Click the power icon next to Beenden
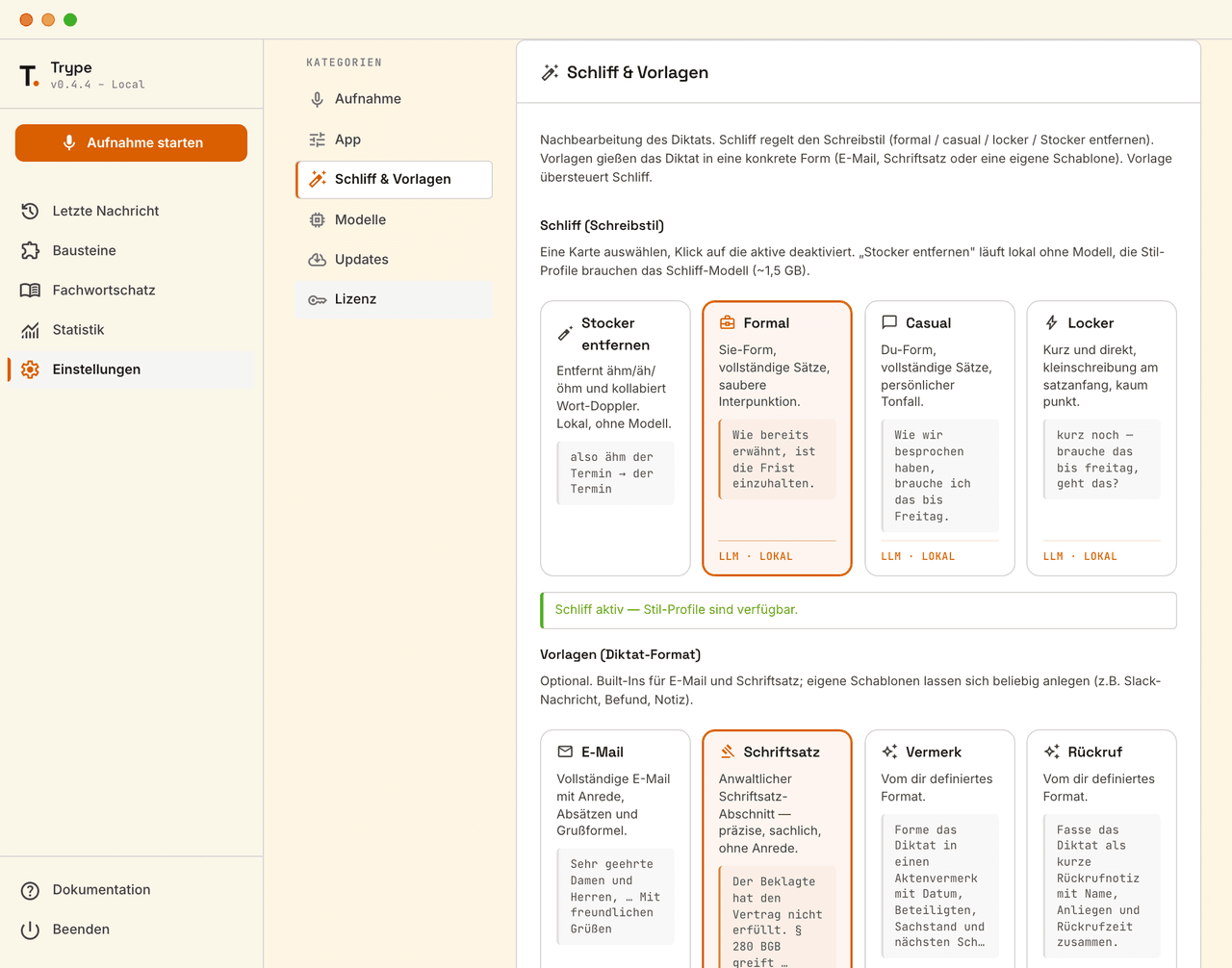The width and height of the screenshot is (1232, 968). coord(30,930)
